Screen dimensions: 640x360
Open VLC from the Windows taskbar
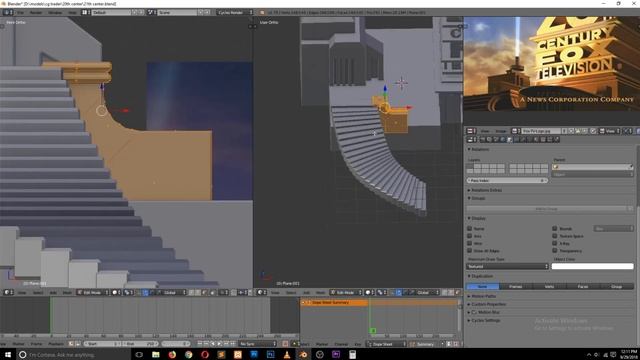tap(287, 354)
